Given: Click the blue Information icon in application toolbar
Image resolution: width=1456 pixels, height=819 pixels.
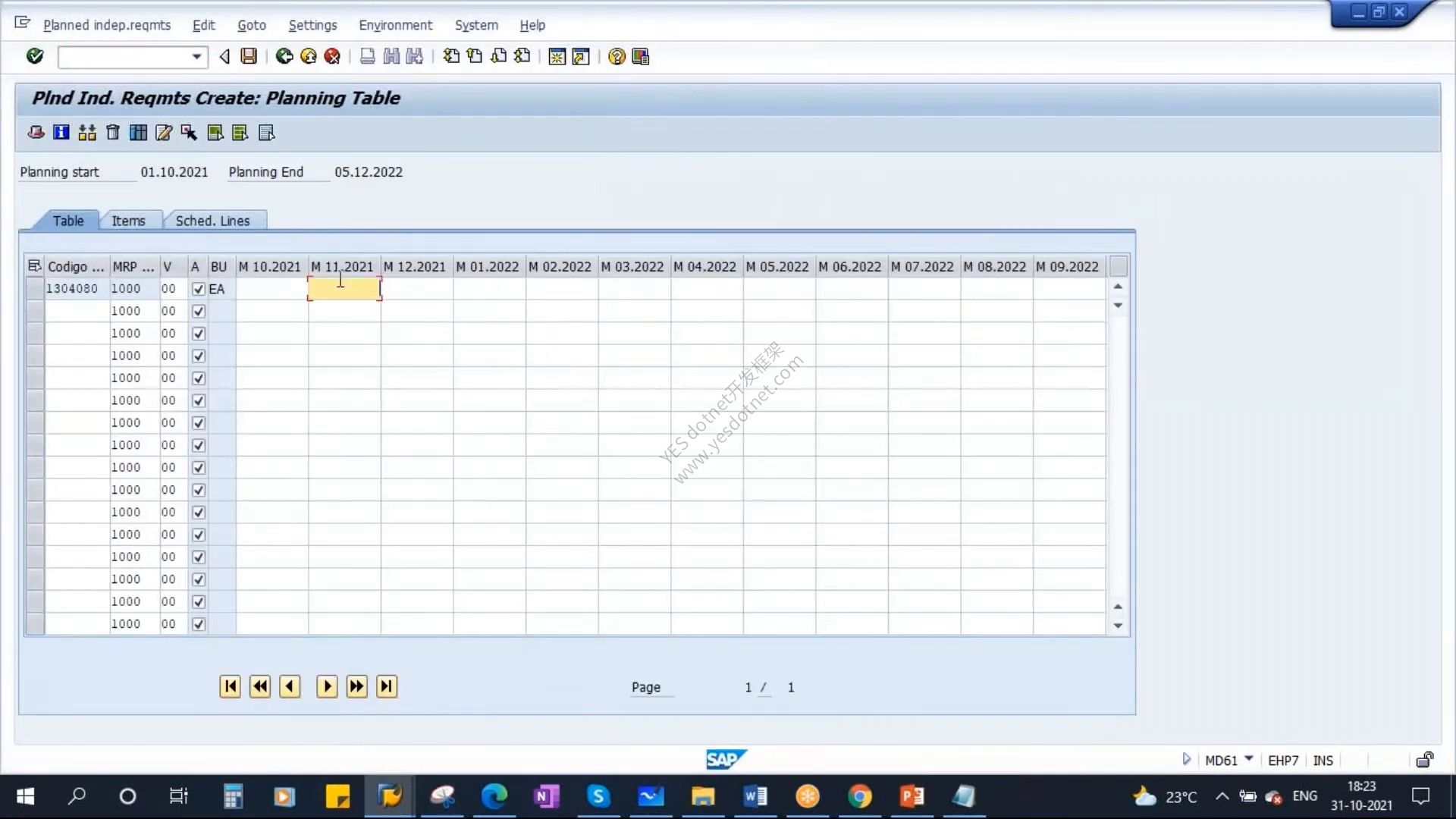Looking at the screenshot, I should [x=61, y=133].
